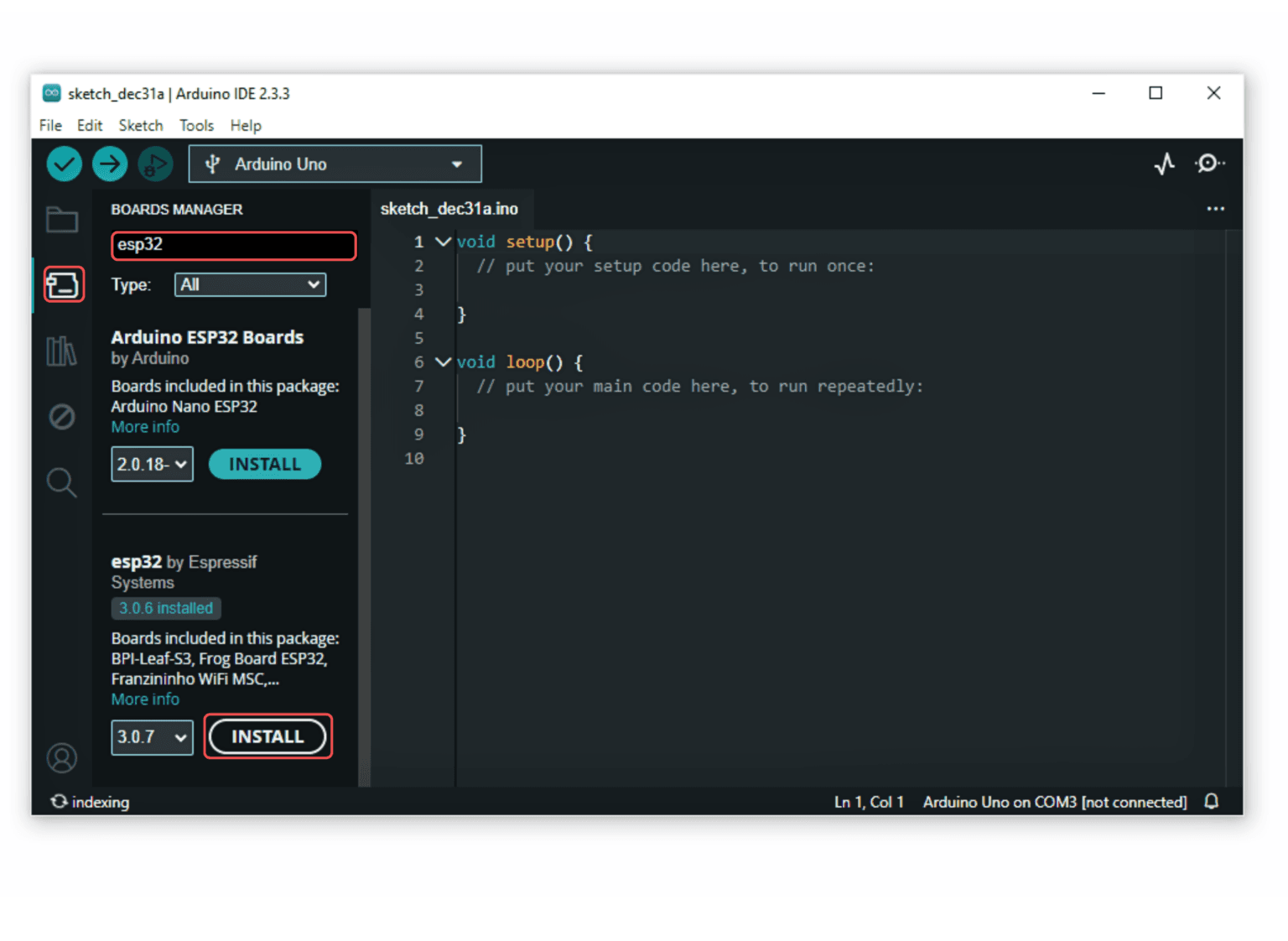The height and width of the screenshot is (941, 1288).
Task: Open the Boards Manager sidebar icon
Action: [64, 285]
